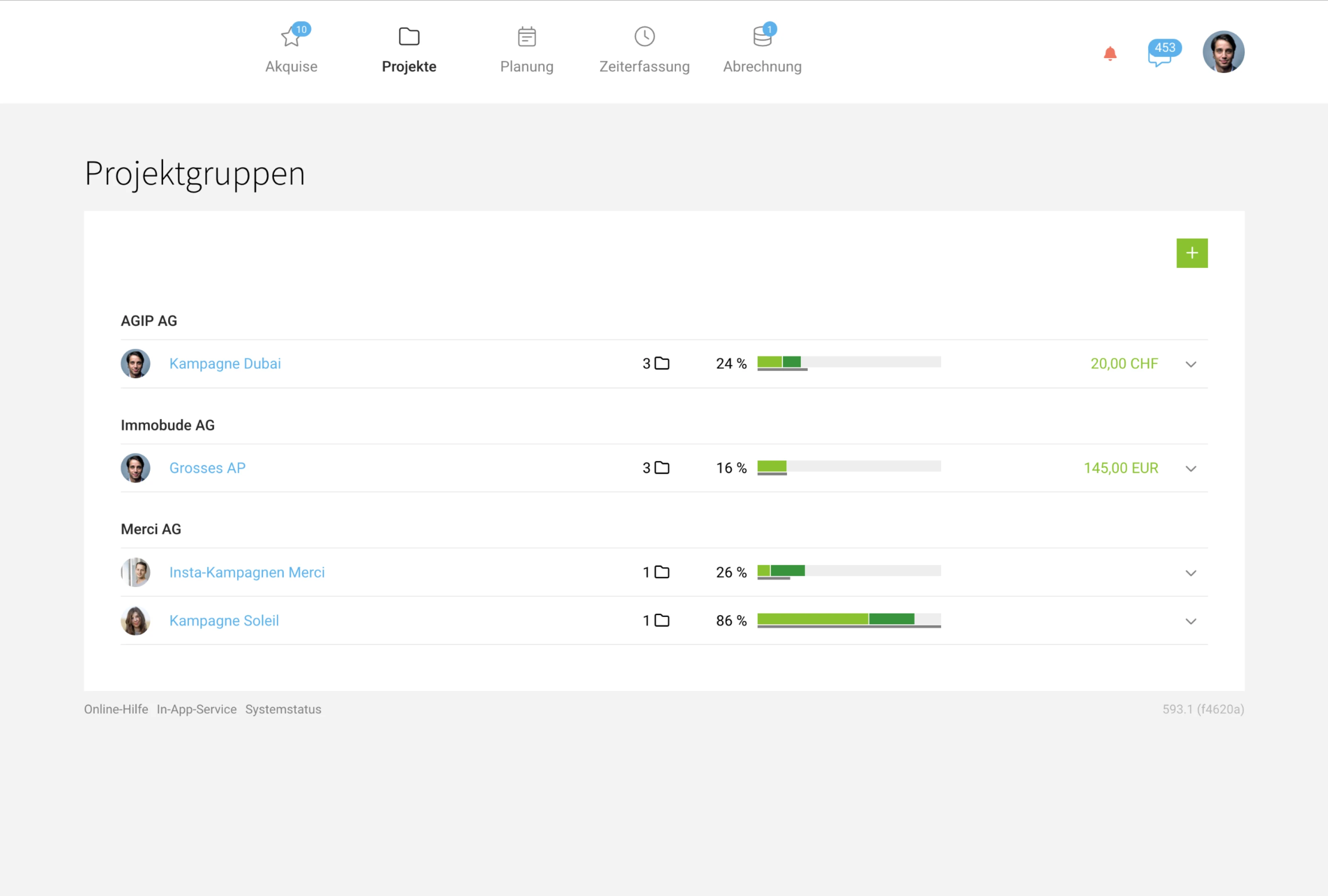Expand the Insta-Kampagnen Merci chevron
The width and height of the screenshot is (1328, 896).
1190,573
